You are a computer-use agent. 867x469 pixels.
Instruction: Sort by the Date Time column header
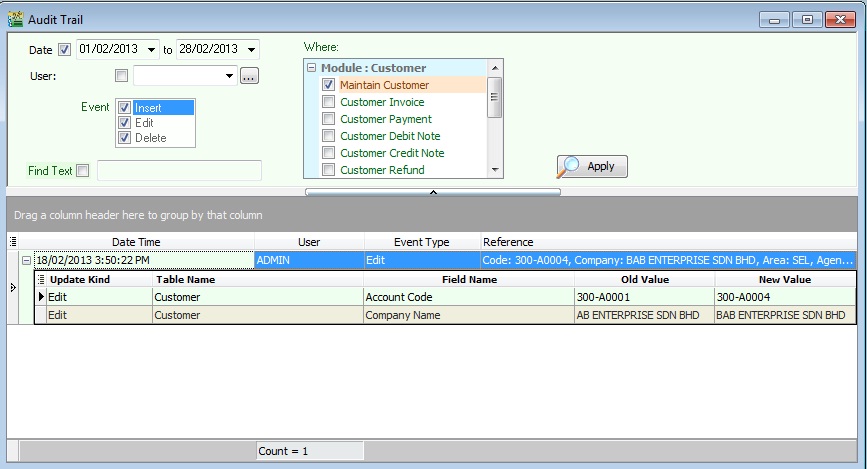click(135, 242)
